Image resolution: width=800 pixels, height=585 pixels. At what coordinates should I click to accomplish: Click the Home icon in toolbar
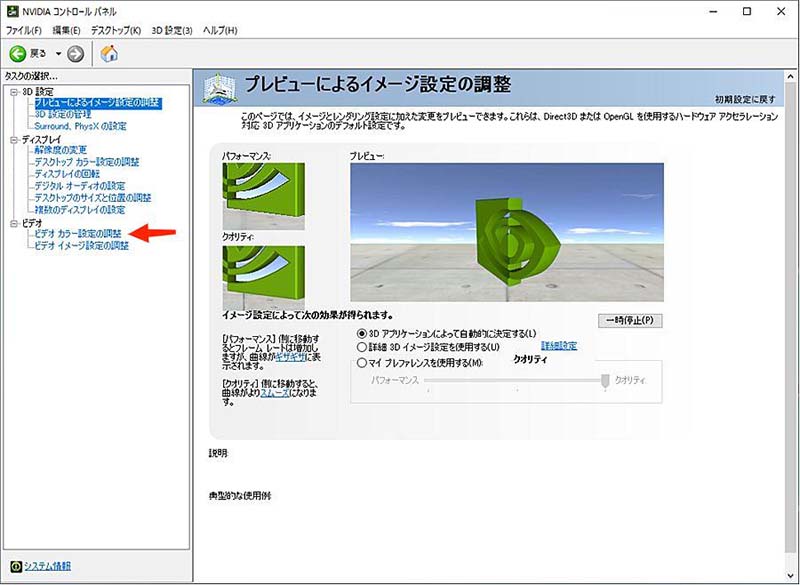109,53
